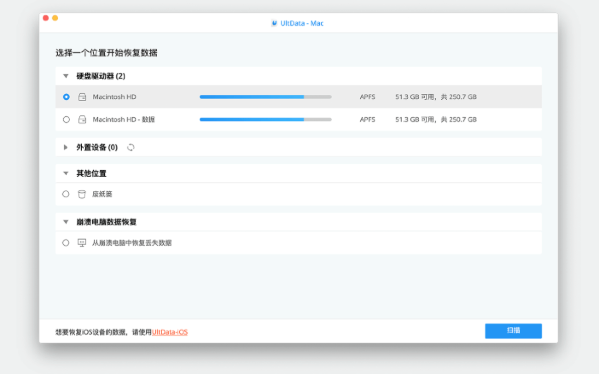Click the UltData logo in title bar
Screen dimensions: 599x374
tap(274, 23)
